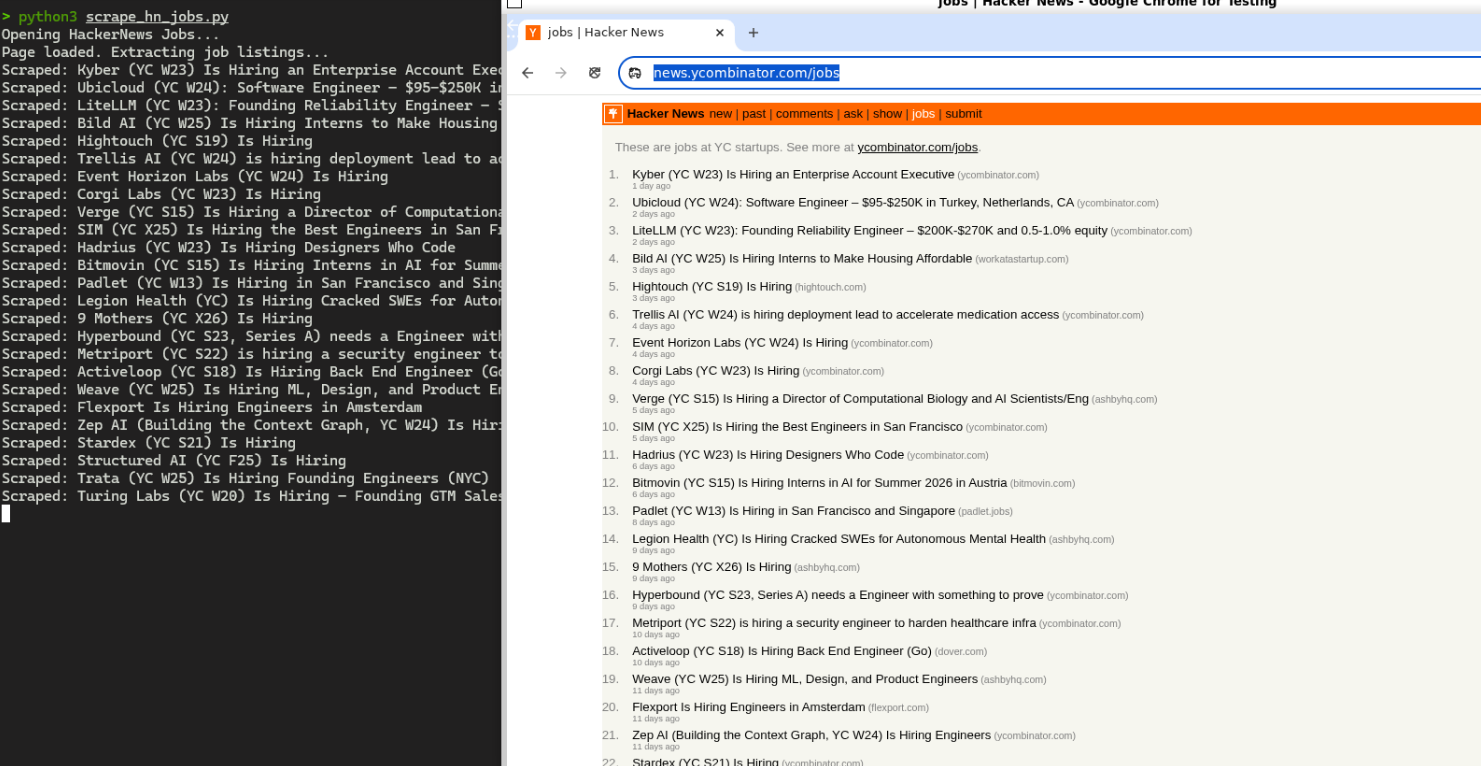The image size is (1481, 766).
Task: Open Hadrius Designers Who Code listing on webpage
Action: point(768,455)
